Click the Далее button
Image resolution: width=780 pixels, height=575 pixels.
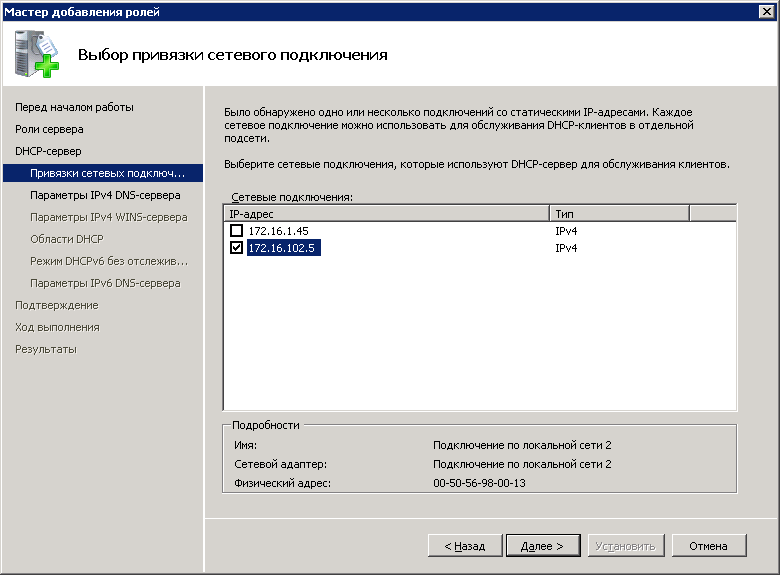[543, 546]
